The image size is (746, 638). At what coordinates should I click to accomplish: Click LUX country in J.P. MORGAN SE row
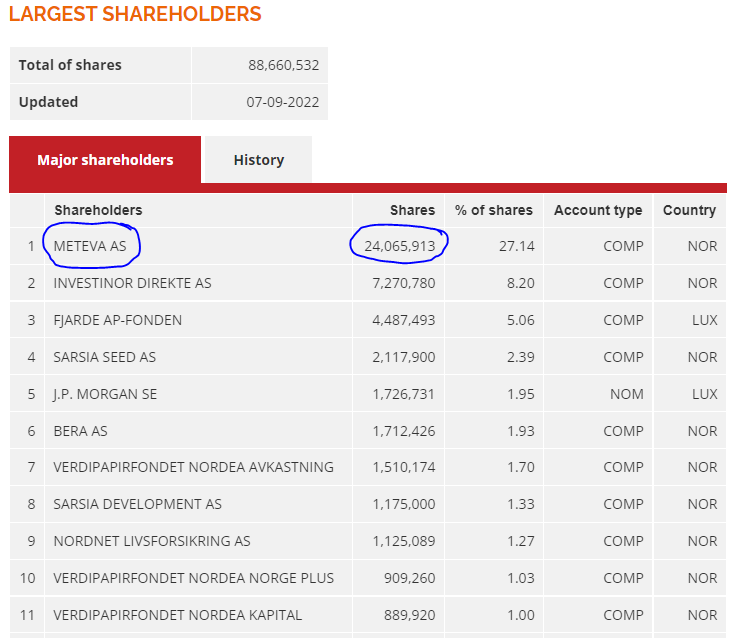(704, 394)
